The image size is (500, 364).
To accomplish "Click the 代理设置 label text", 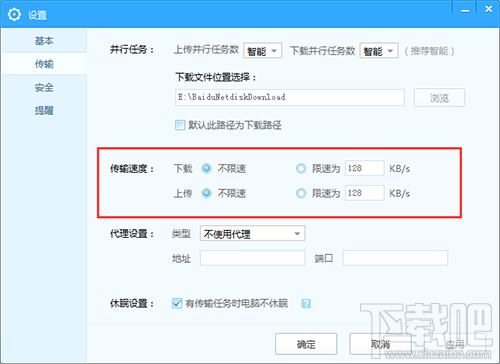I will [132, 233].
